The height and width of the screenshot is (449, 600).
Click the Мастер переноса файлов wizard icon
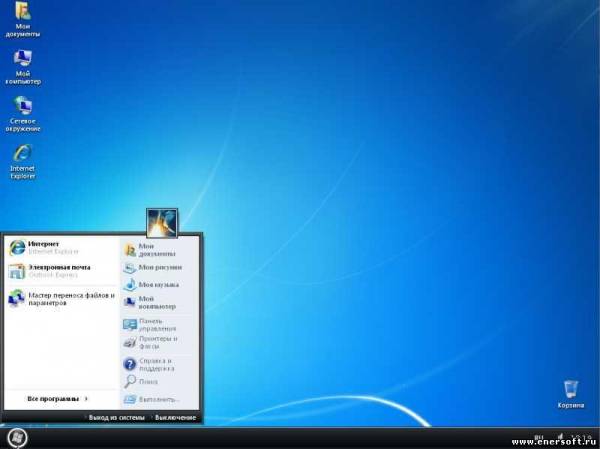click(17, 299)
